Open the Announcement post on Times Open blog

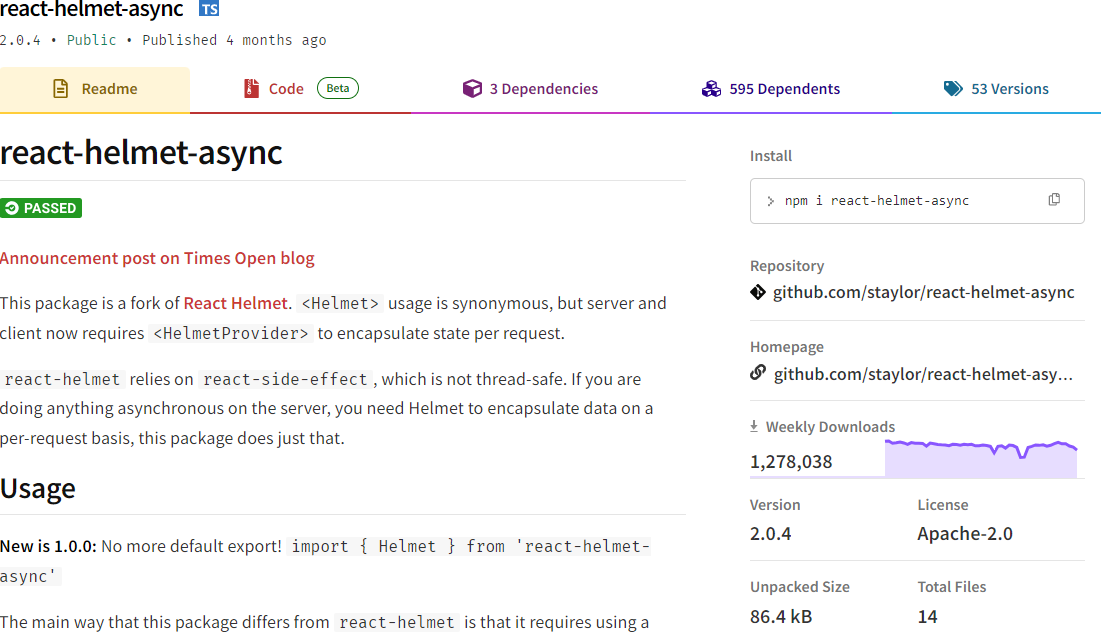pyautogui.click(x=157, y=258)
